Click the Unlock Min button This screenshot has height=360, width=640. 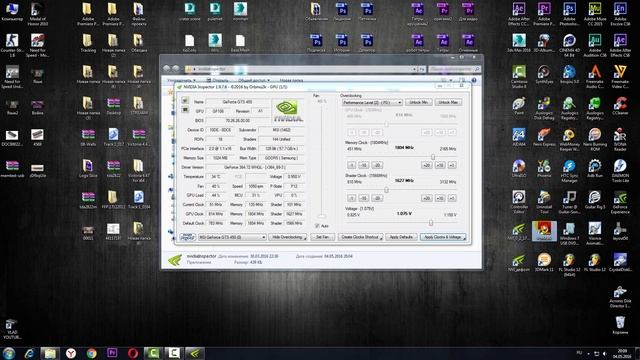(x=419, y=102)
